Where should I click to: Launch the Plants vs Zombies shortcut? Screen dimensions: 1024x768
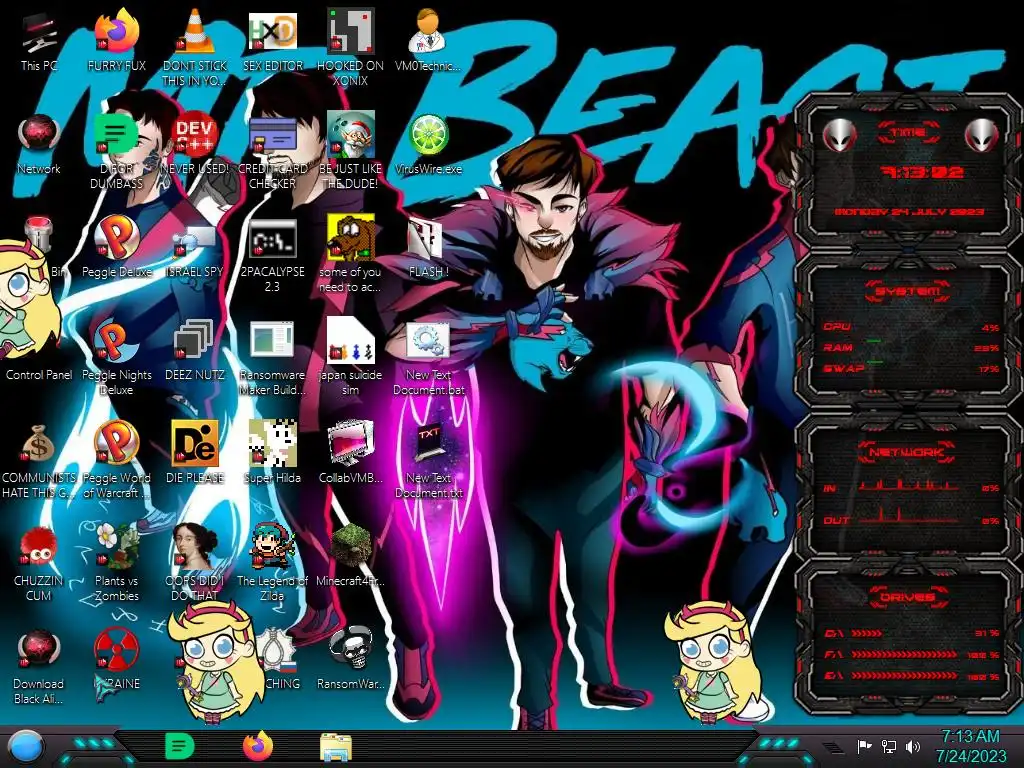pos(116,547)
